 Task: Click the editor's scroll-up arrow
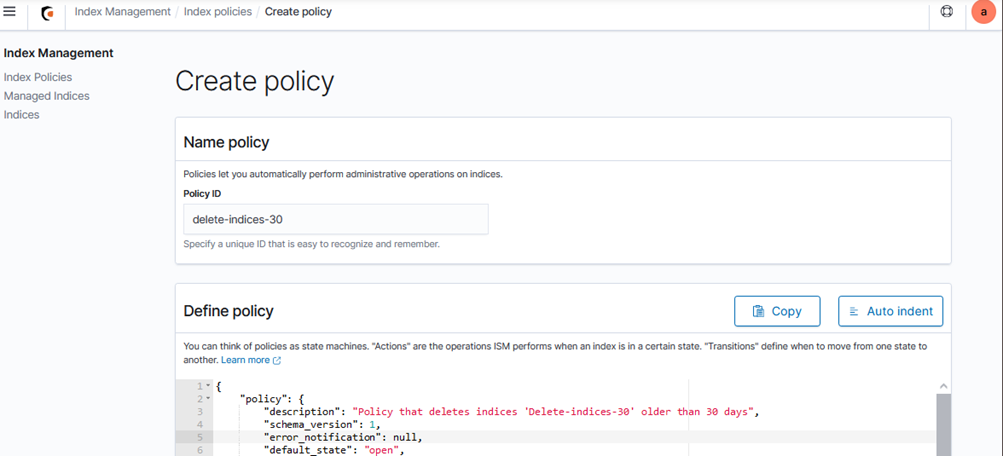pos(943,386)
